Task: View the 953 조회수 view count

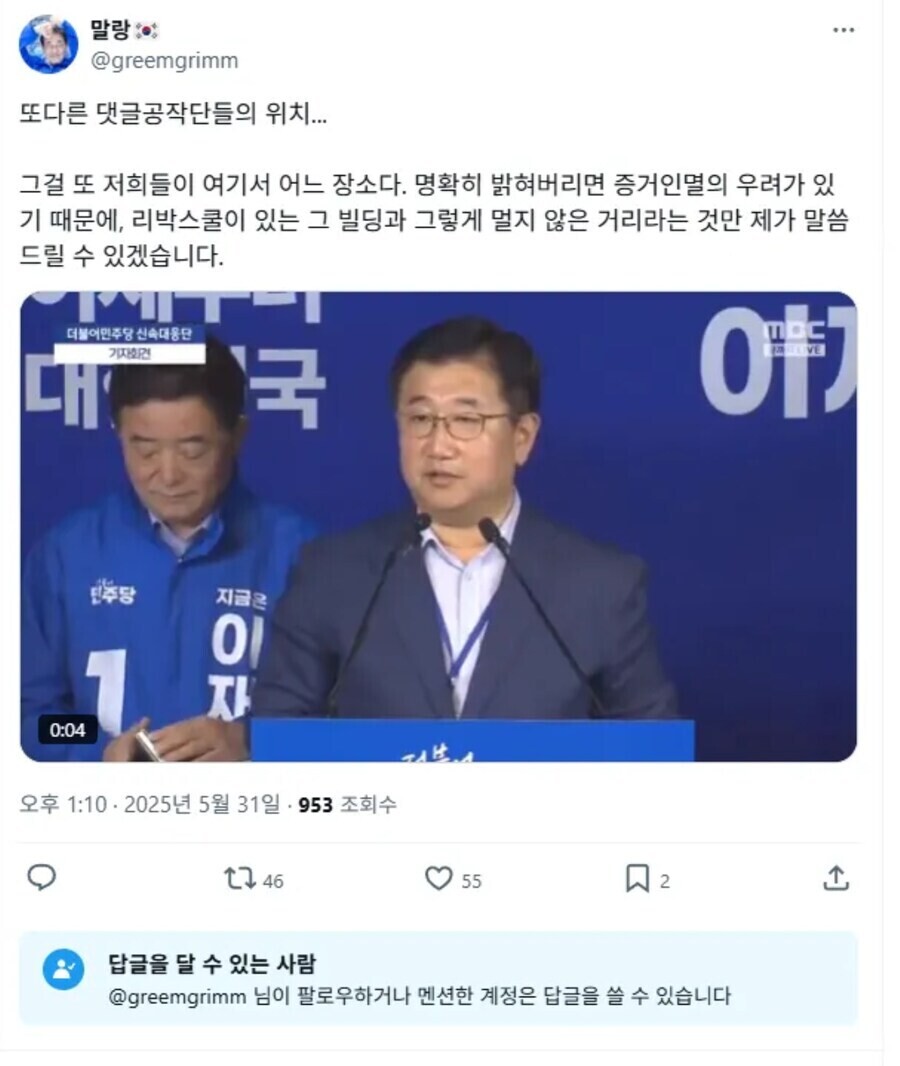Action: [x=347, y=805]
